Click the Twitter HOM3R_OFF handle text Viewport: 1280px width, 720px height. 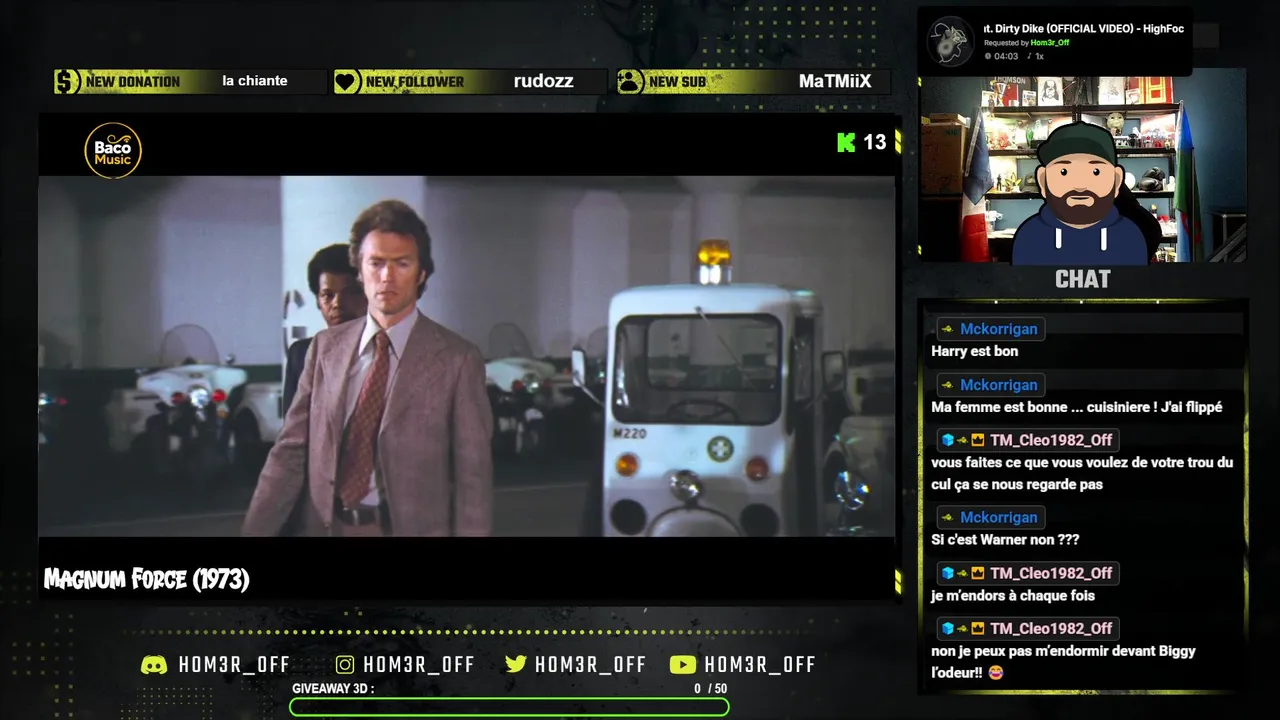(591, 665)
